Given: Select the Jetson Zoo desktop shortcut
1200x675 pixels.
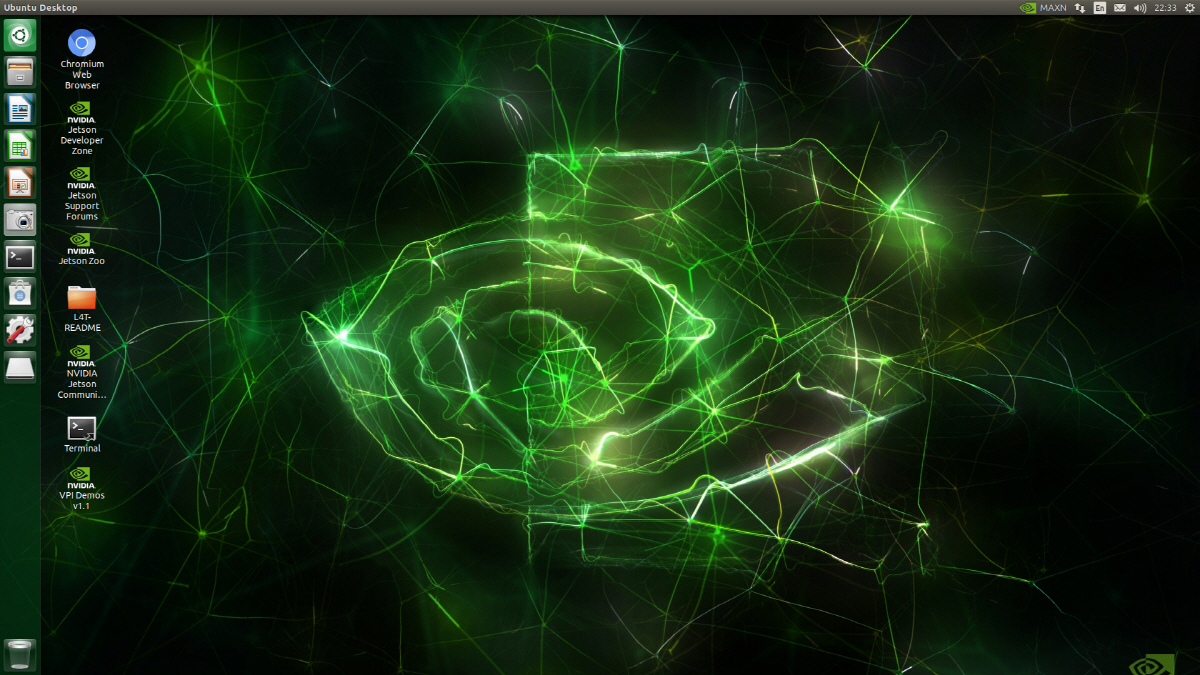Looking at the screenshot, I should tap(82, 249).
